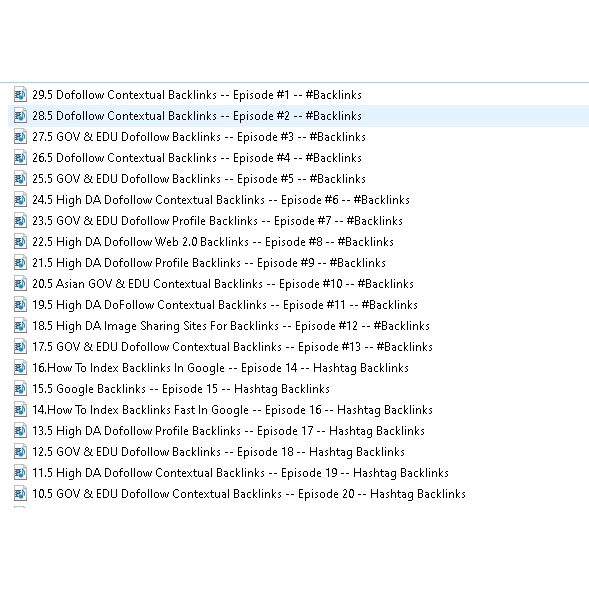Select the highlighted 28.5 Dofollow Contextual Episode #2 file
The height and width of the screenshot is (589, 589).
click(x=197, y=116)
